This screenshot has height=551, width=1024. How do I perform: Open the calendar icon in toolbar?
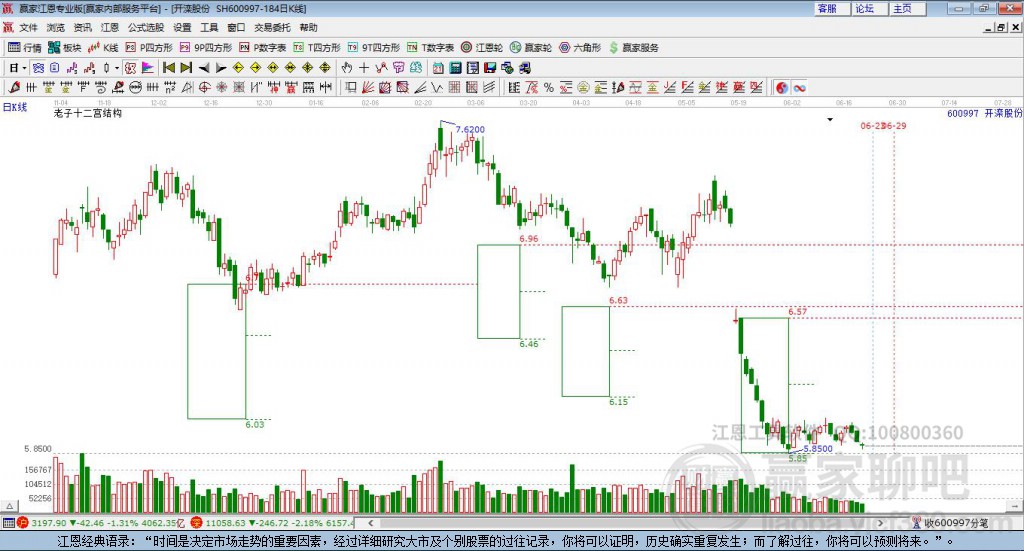pyautogui.click(x=438, y=68)
